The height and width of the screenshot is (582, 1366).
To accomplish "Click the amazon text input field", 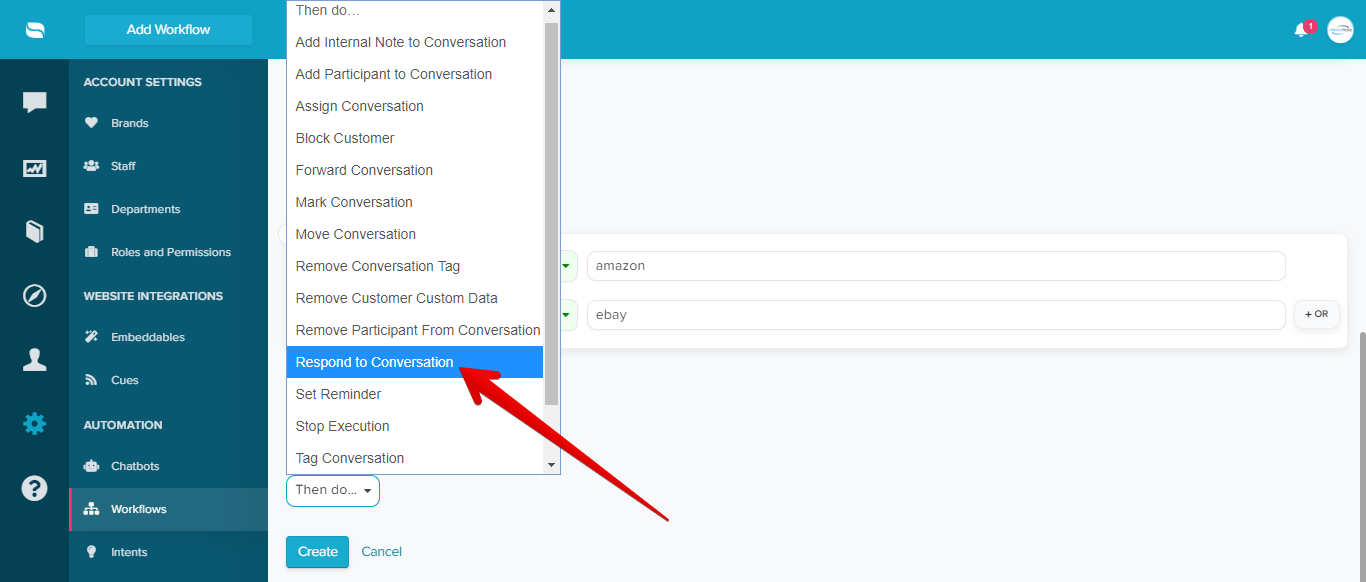I will click(936, 266).
